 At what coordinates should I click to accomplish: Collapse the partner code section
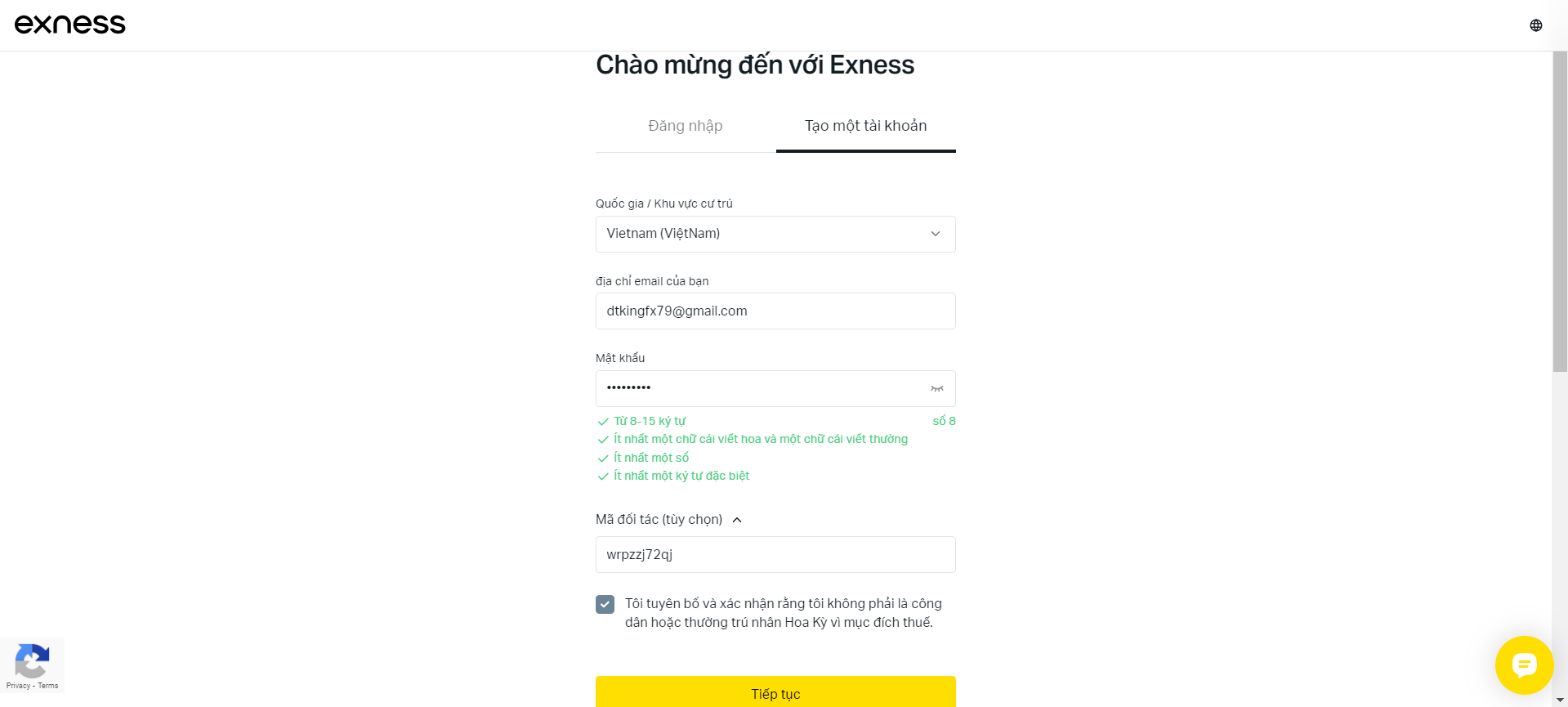(x=737, y=520)
